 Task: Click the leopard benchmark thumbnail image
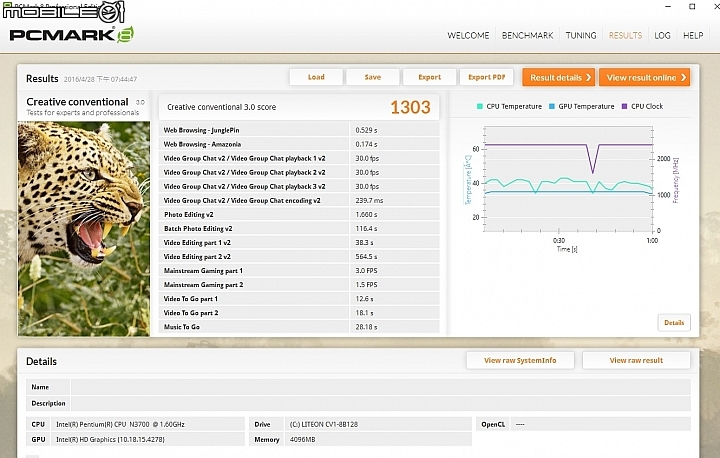click(x=84, y=228)
